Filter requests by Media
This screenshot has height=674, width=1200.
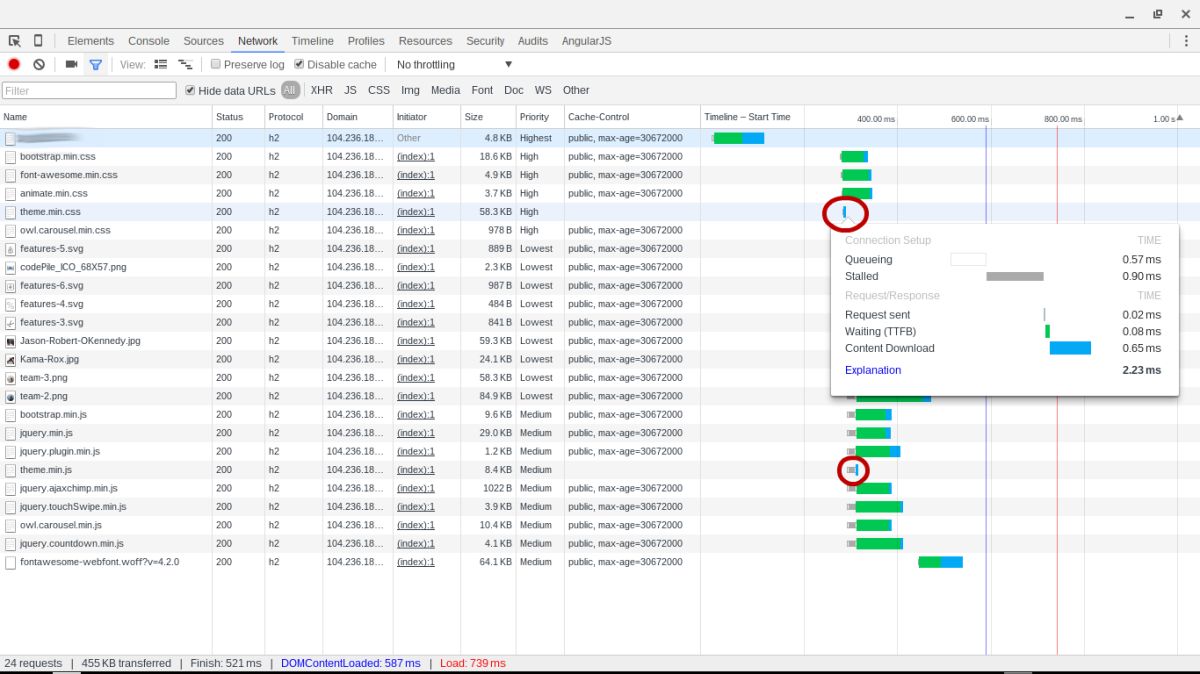point(445,90)
